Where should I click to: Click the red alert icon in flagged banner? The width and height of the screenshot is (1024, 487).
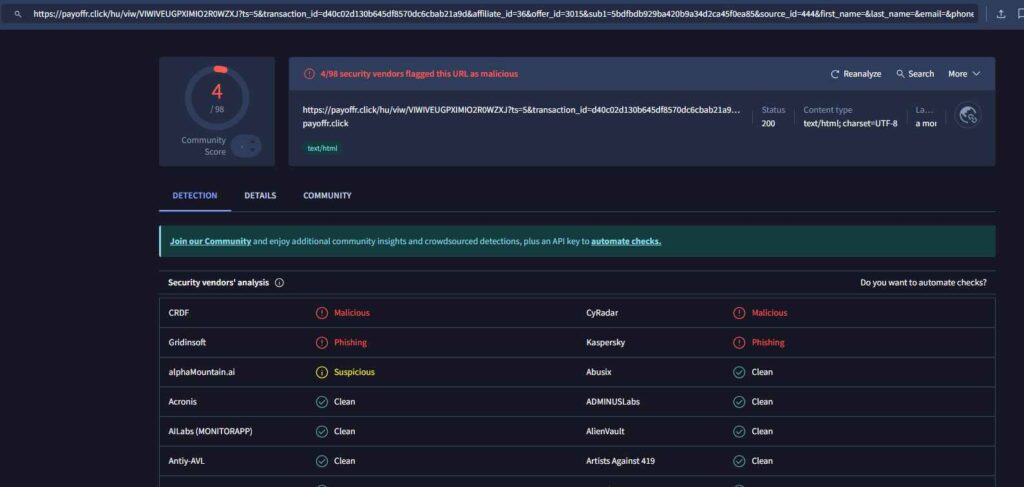click(309, 74)
